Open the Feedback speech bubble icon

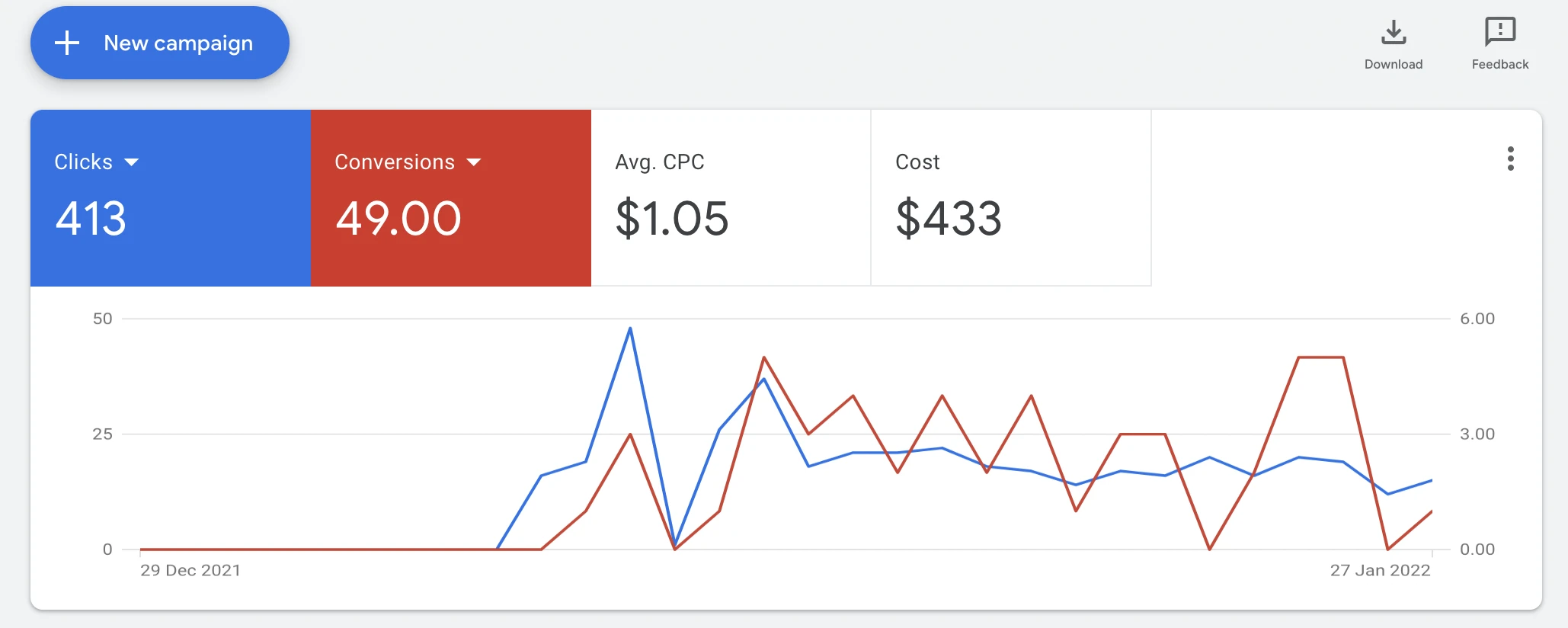[1500, 32]
